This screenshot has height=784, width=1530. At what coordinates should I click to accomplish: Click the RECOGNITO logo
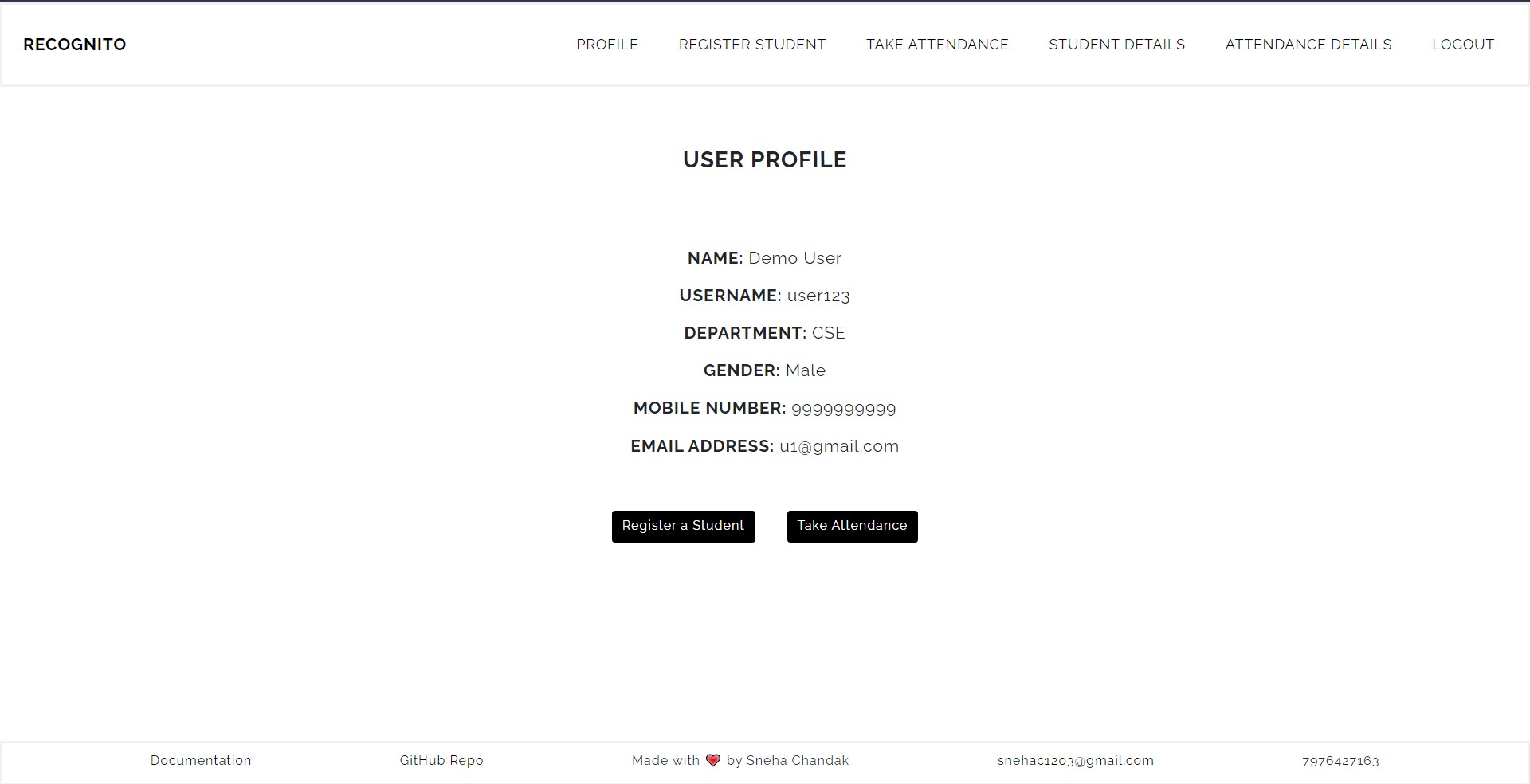[74, 44]
